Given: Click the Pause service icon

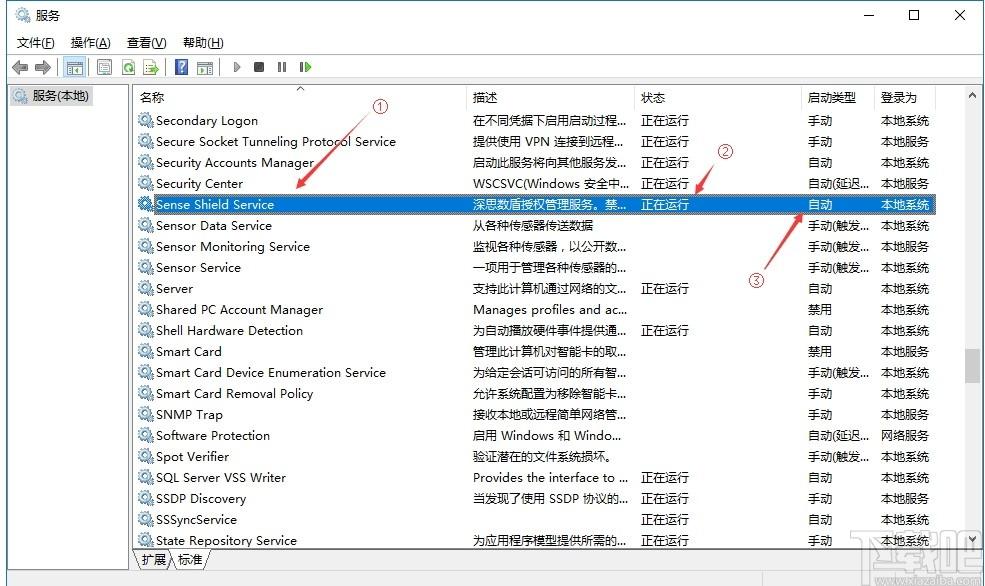Looking at the screenshot, I should pos(281,67).
